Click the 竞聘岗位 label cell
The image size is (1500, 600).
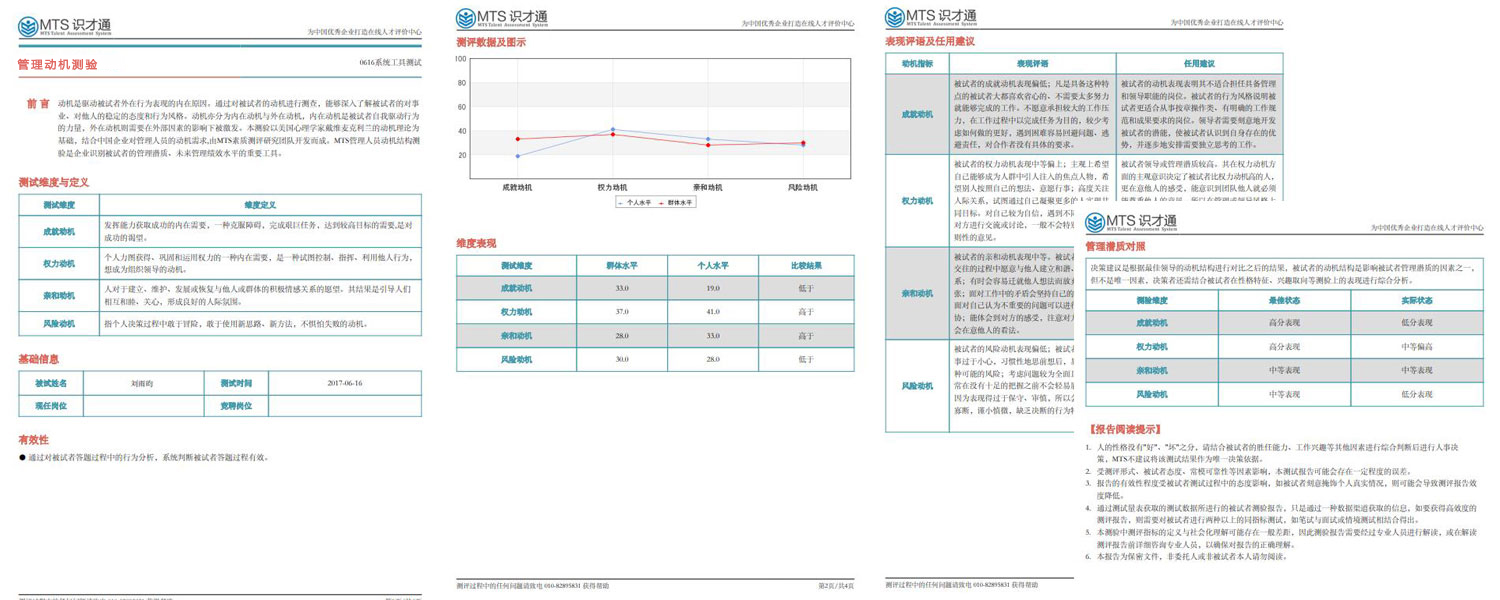pos(236,406)
